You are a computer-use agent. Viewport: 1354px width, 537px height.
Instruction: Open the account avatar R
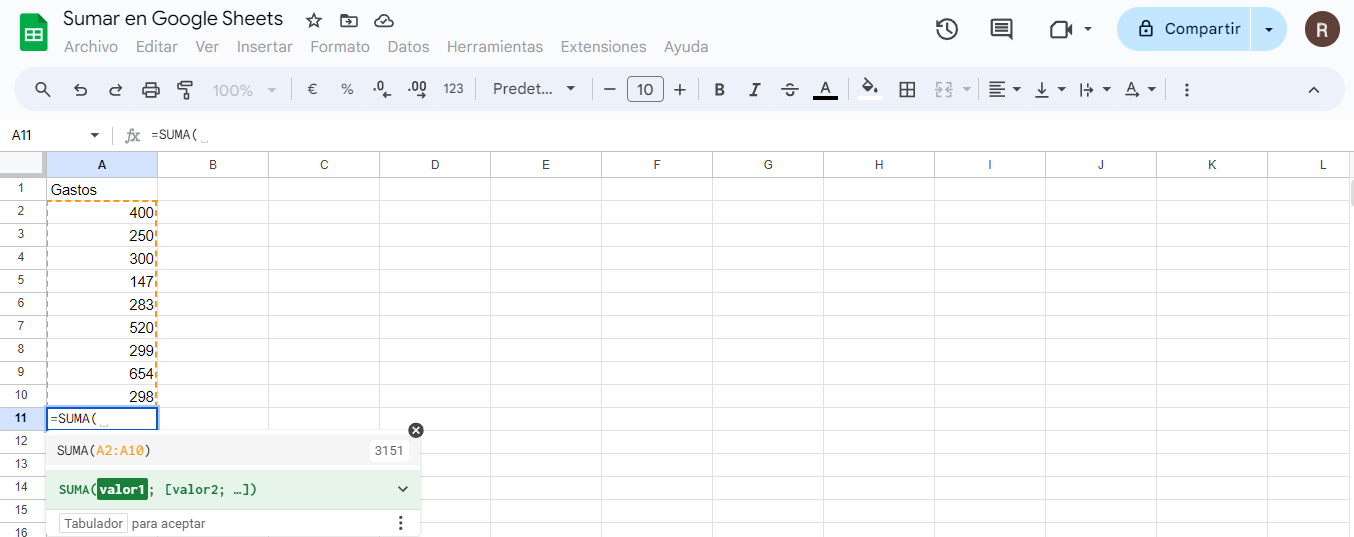tap(1322, 29)
